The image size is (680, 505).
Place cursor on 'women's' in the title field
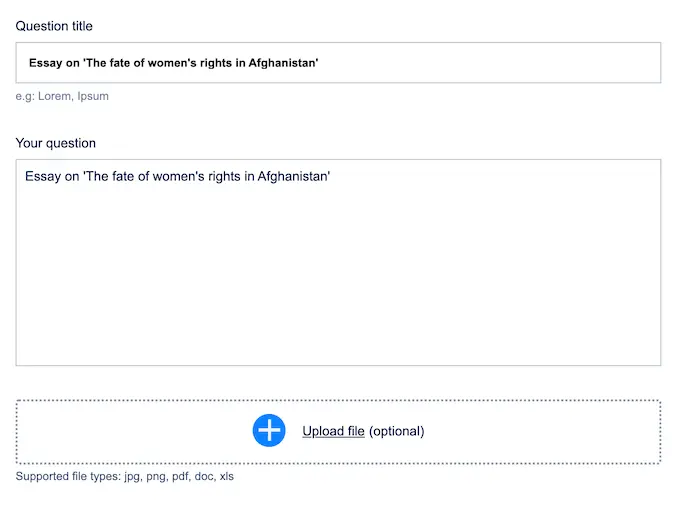pos(172,63)
